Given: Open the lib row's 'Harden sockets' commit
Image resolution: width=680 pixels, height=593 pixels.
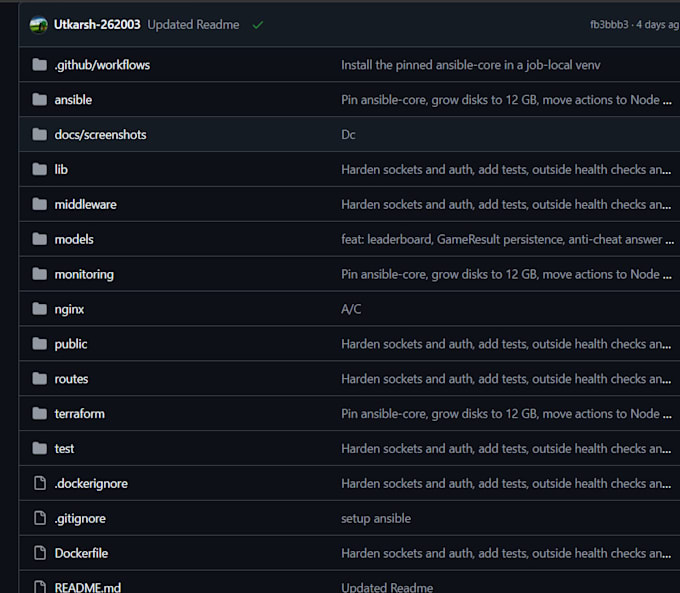Looking at the screenshot, I should (506, 170).
